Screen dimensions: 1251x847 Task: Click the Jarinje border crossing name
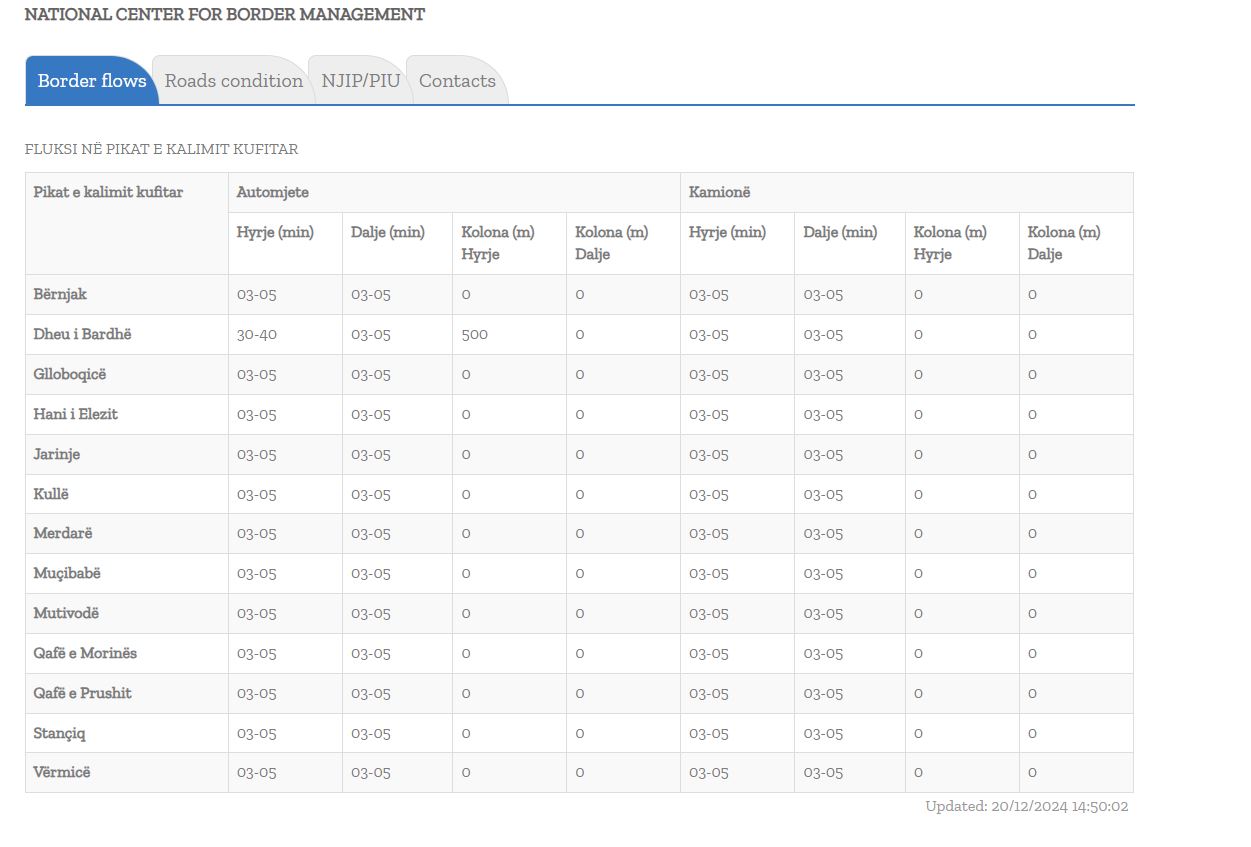[x=56, y=454]
